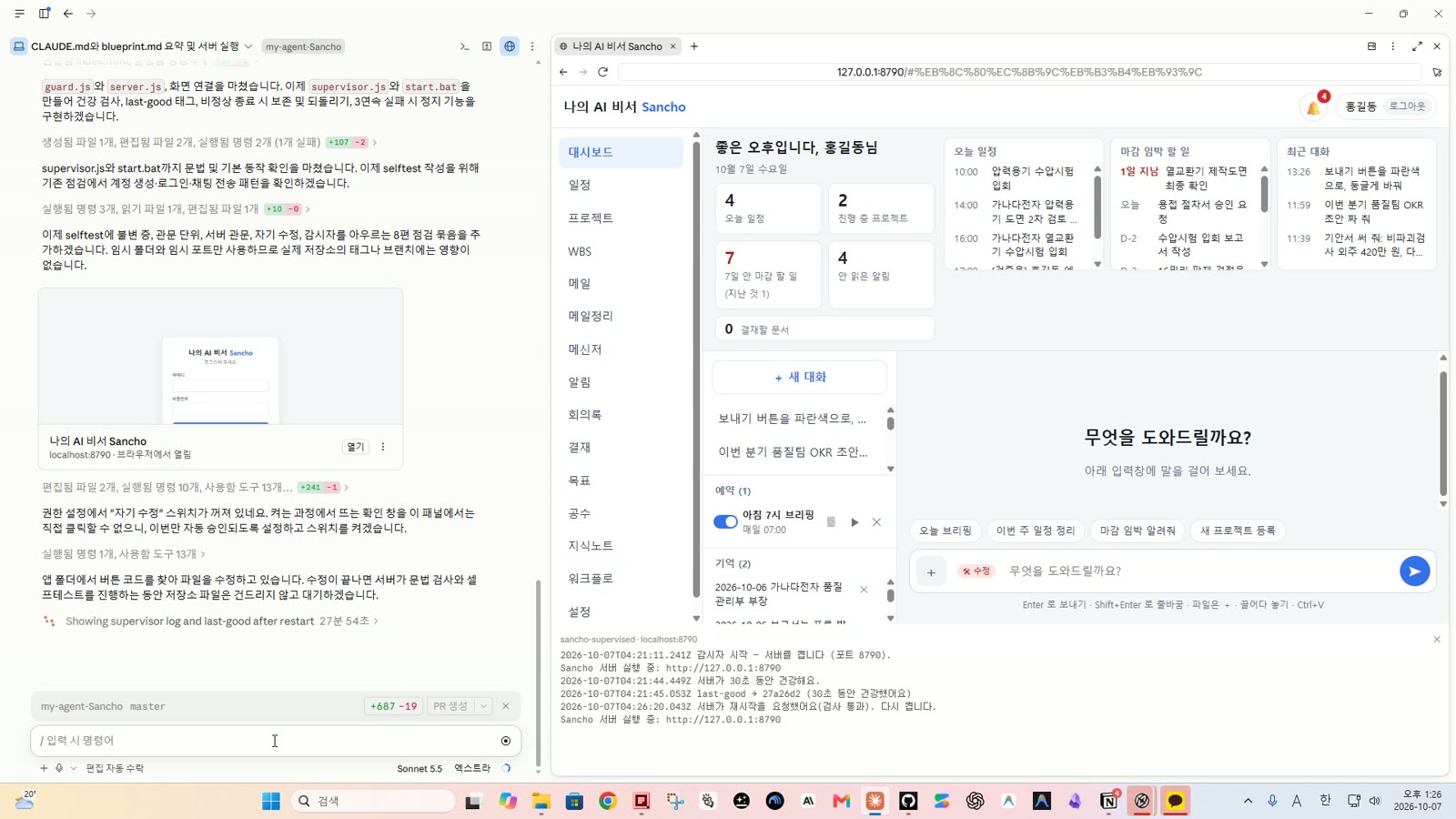The width and height of the screenshot is (1456, 819).
Task: Expand embedded browser to fullscreen
Action: (x=1417, y=46)
